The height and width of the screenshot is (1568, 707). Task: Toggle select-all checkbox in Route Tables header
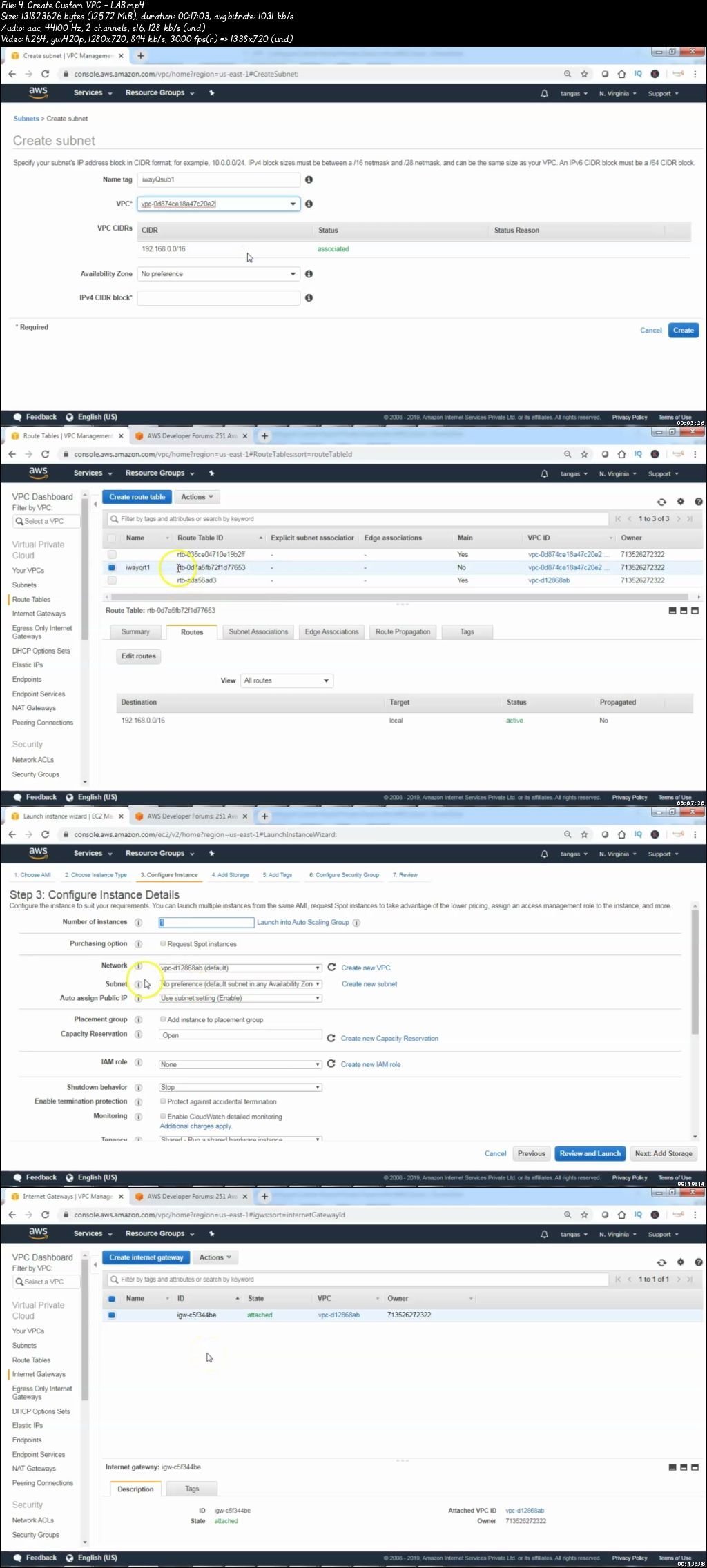click(112, 538)
